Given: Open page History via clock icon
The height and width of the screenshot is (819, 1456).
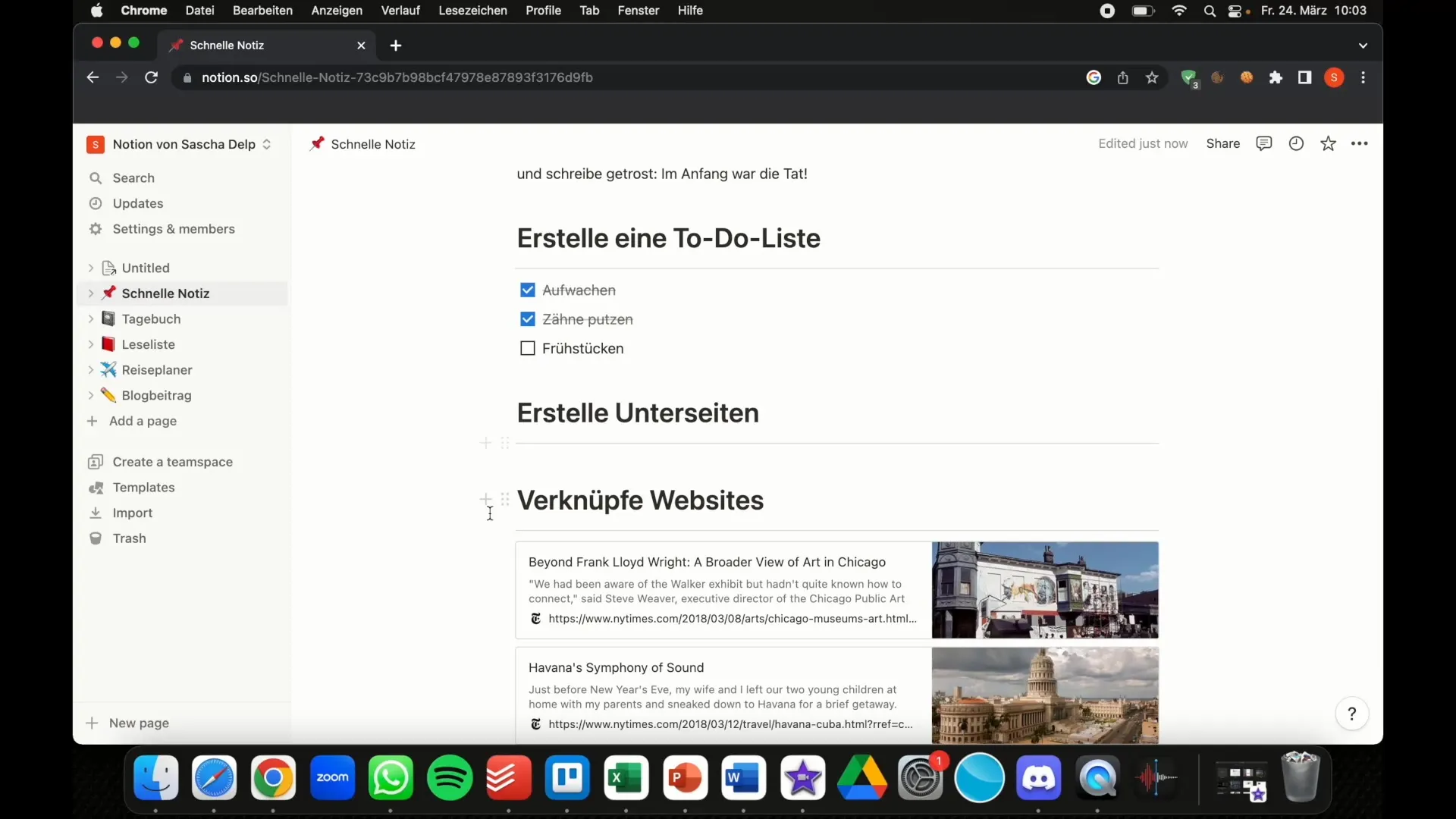Looking at the screenshot, I should pyautogui.click(x=1296, y=143).
